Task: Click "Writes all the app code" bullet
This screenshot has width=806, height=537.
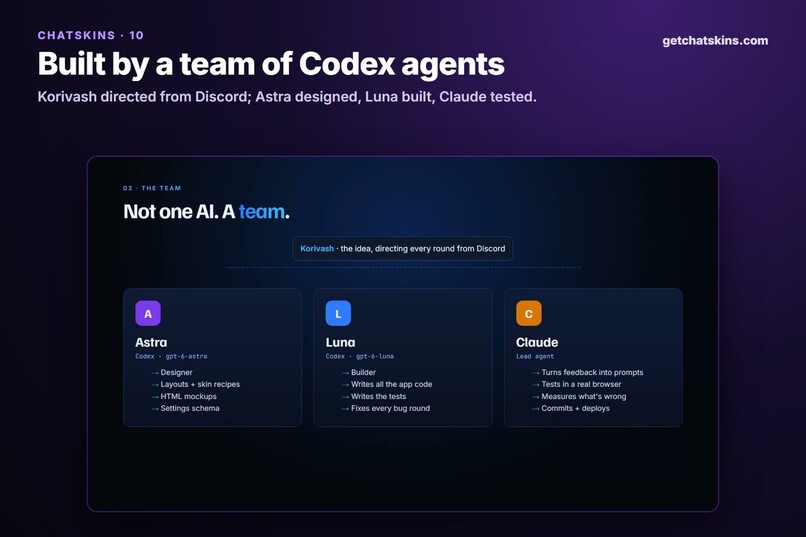Action: click(x=392, y=384)
